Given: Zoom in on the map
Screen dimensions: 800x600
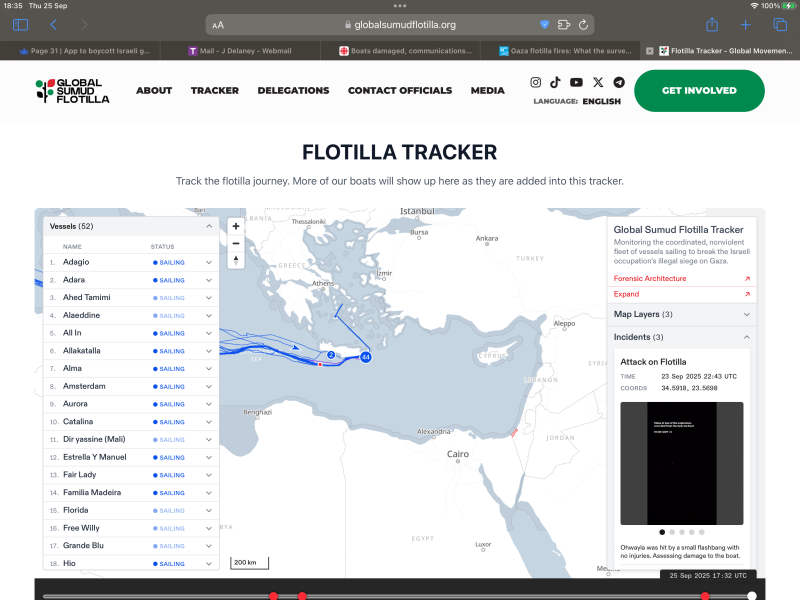Looking at the screenshot, I should tap(236, 226).
